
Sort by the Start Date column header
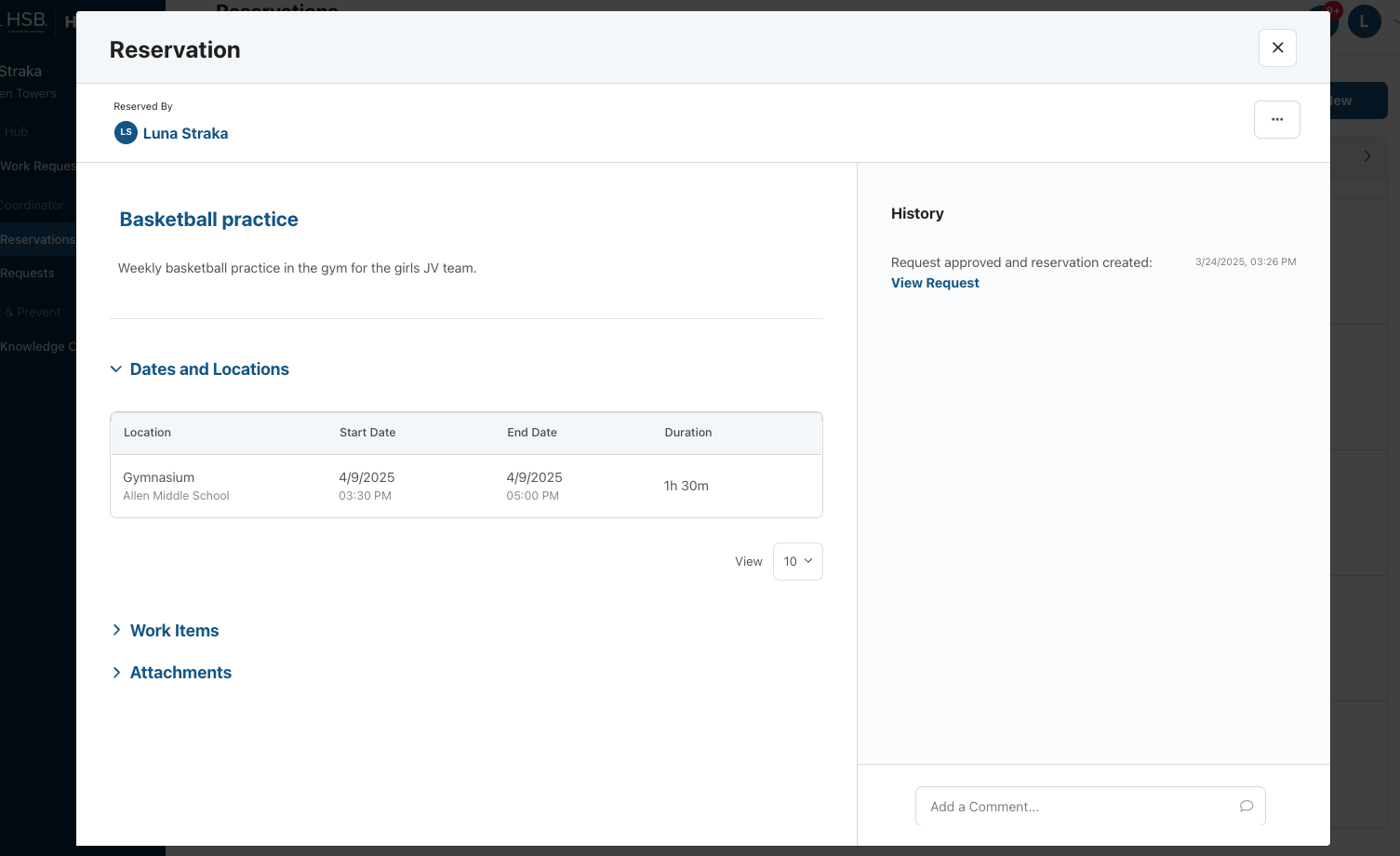click(367, 433)
